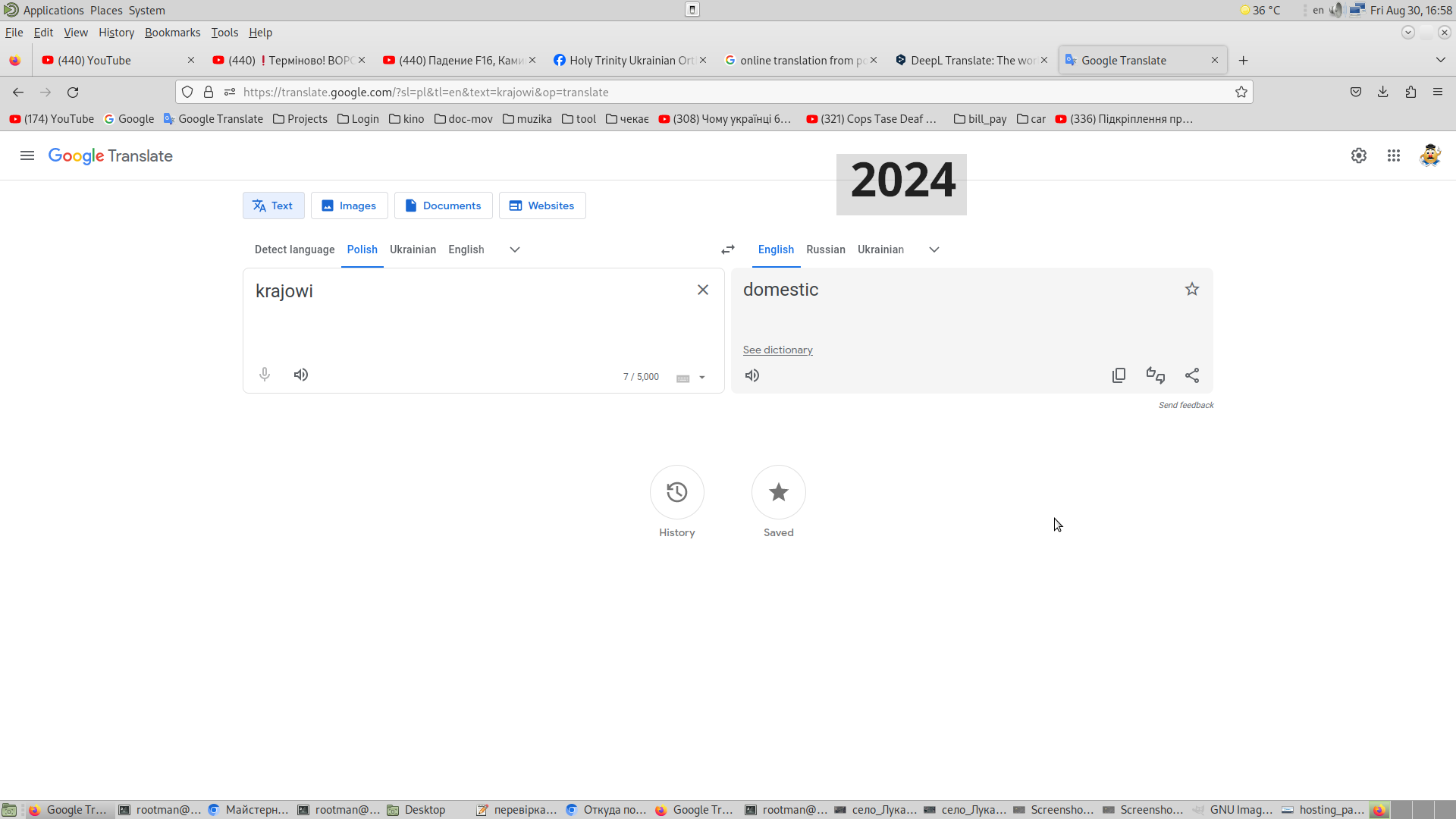Open the input tools keyboard dropdown
Image resolution: width=1456 pixels, height=819 pixels.
coord(702,378)
